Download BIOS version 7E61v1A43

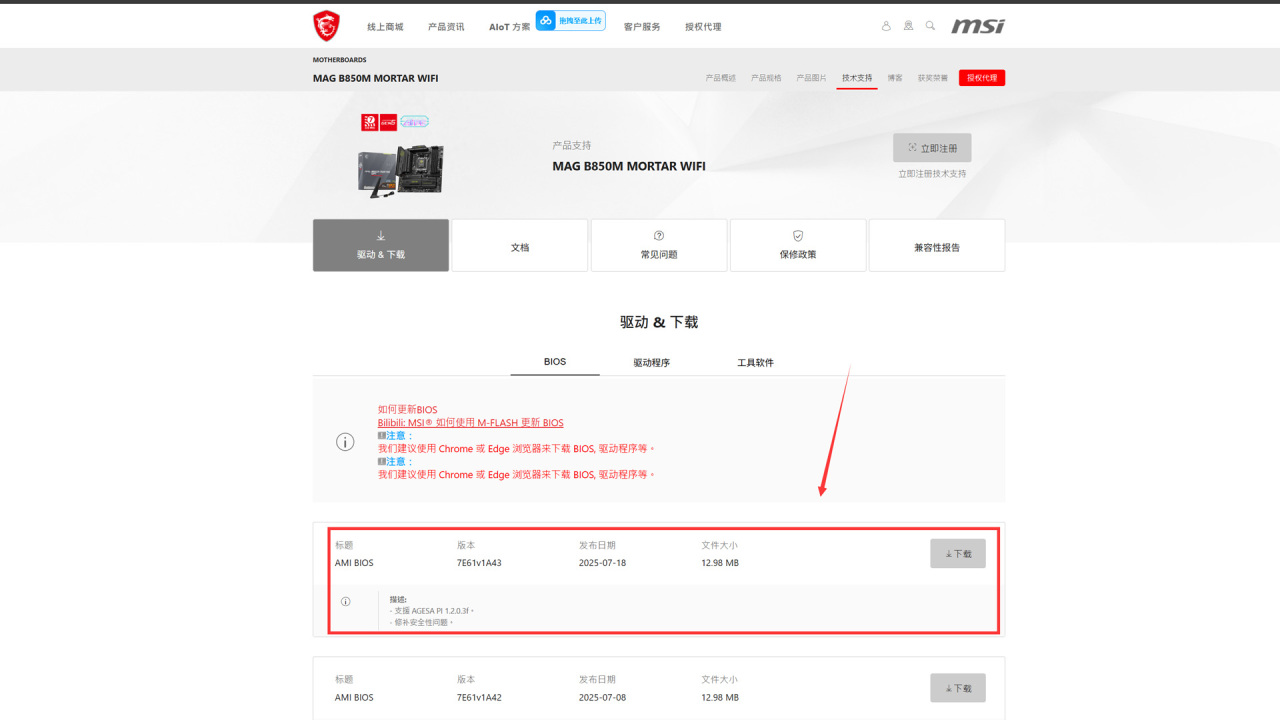958,553
